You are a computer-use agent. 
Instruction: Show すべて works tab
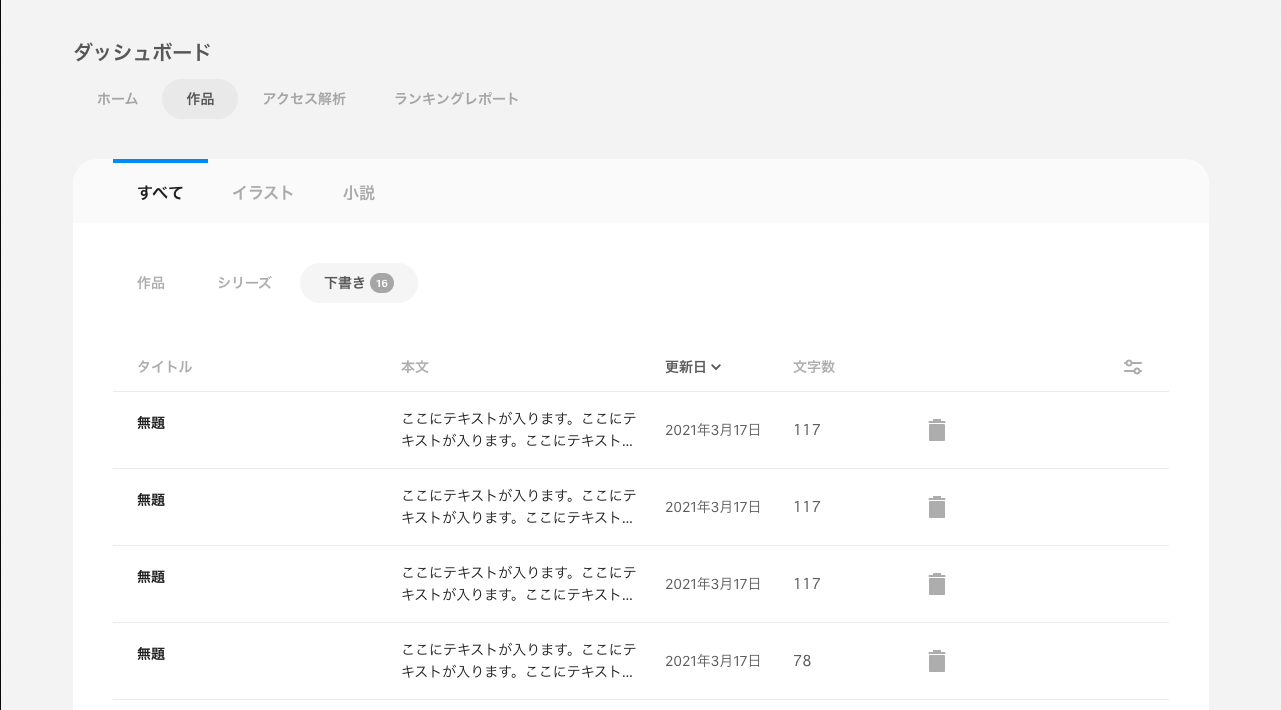point(160,193)
